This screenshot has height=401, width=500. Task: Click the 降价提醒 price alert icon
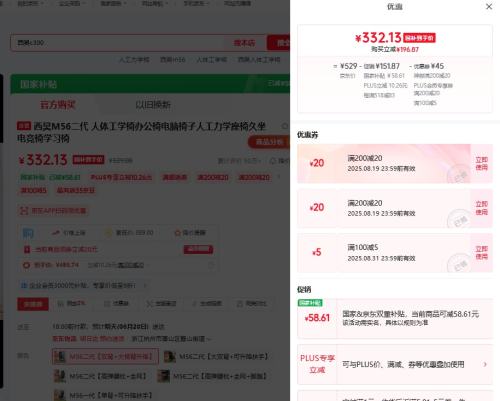click(x=178, y=233)
